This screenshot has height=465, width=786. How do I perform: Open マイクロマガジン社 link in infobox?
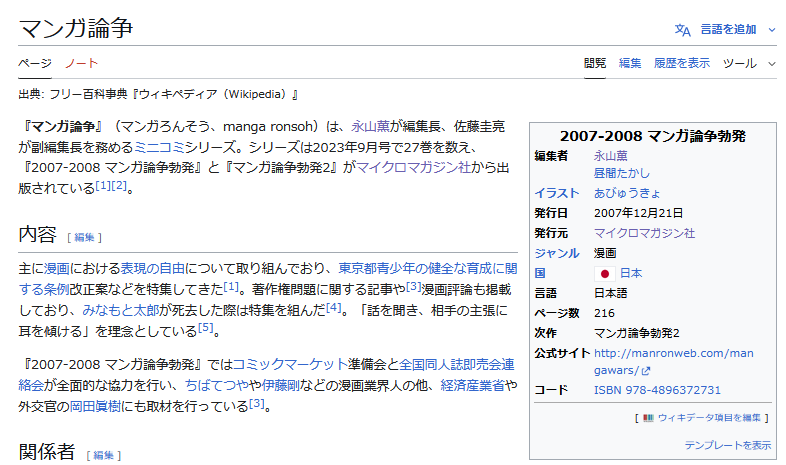[644, 234]
